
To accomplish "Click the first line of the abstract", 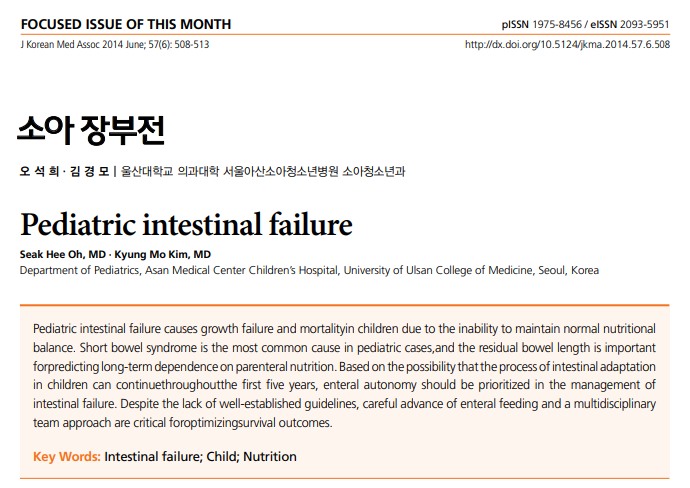I will 344,328.
